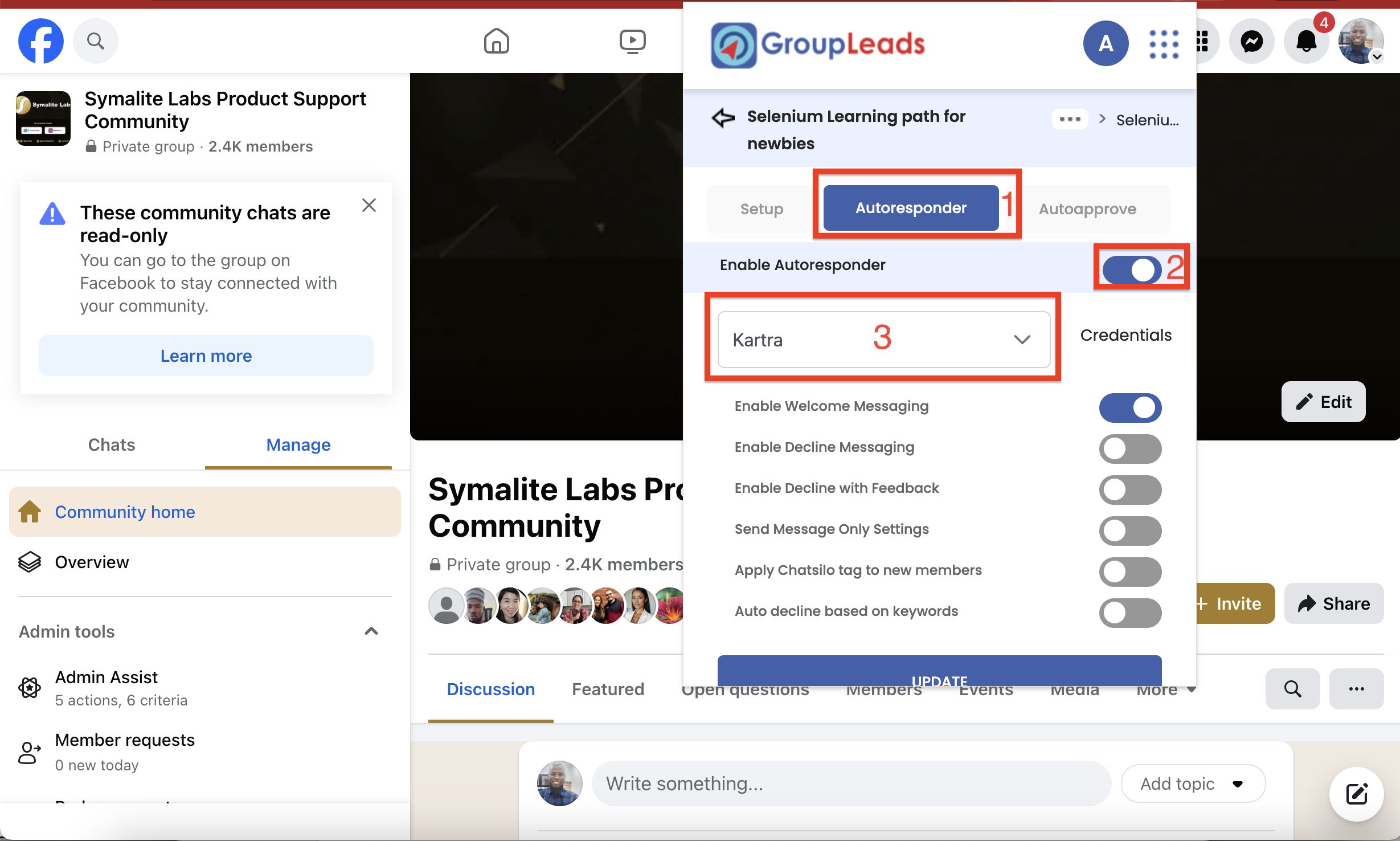The width and height of the screenshot is (1400, 841).
Task: Open Messenger chat icon
Action: tap(1251, 41)
